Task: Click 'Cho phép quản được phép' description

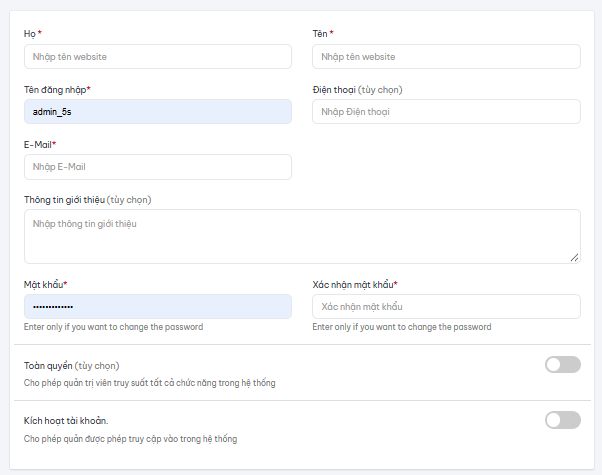Action: pos(131,439)
